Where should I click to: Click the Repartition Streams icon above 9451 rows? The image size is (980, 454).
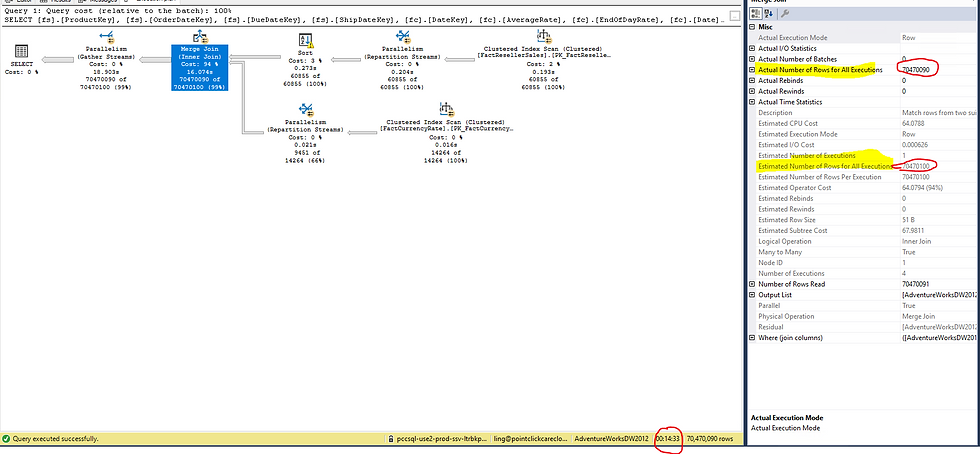[x=306, y=110]
